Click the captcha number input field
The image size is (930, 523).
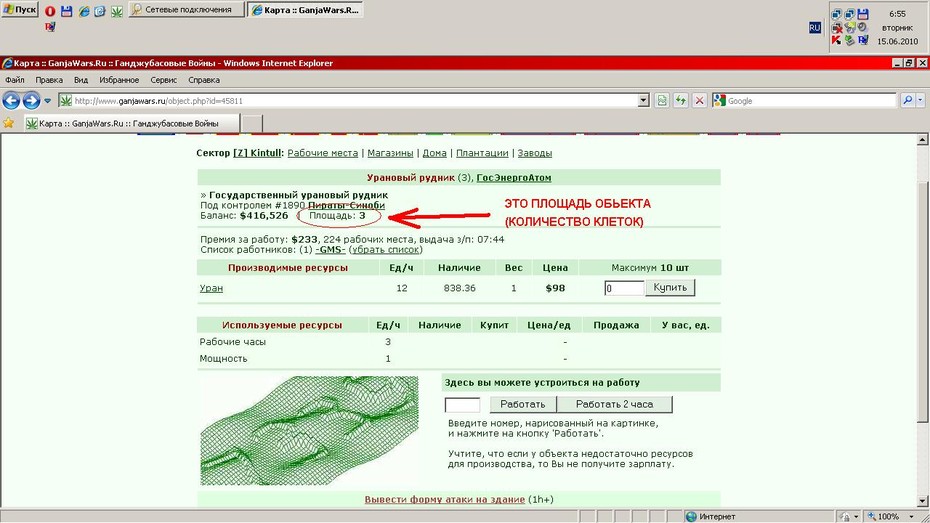463,405
